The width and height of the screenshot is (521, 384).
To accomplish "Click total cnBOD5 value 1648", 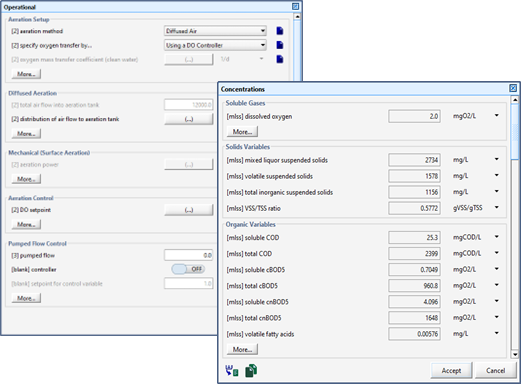I will tap(414, 318).
